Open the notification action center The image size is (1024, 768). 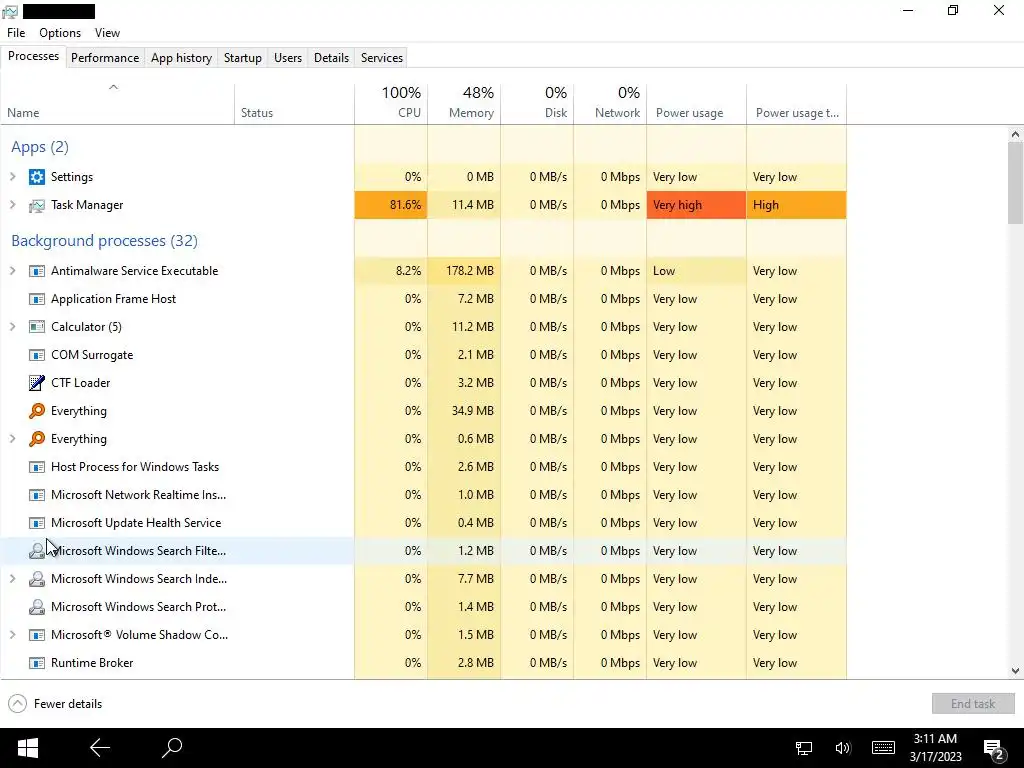click(994, 750)
